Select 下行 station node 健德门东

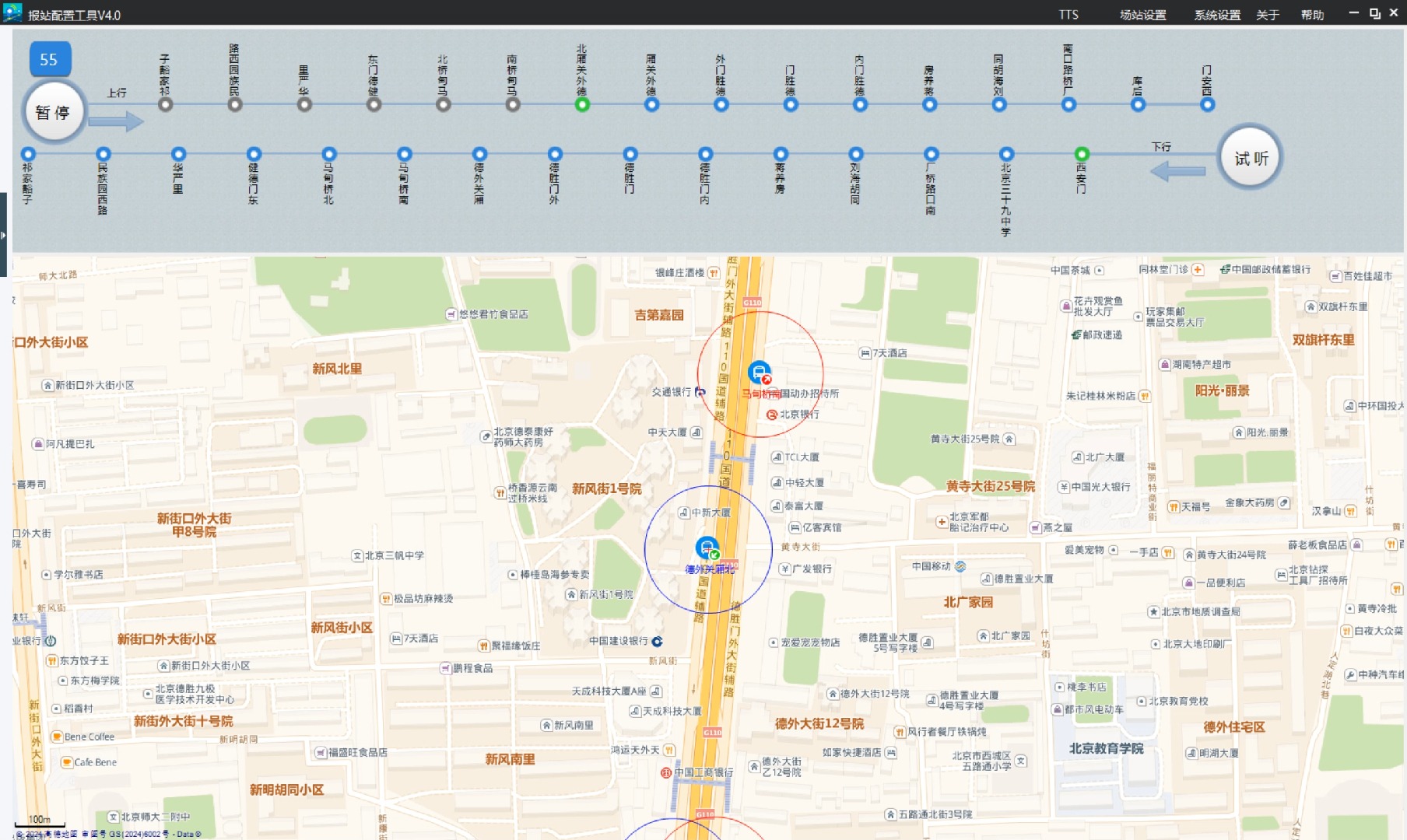[254, 154]
